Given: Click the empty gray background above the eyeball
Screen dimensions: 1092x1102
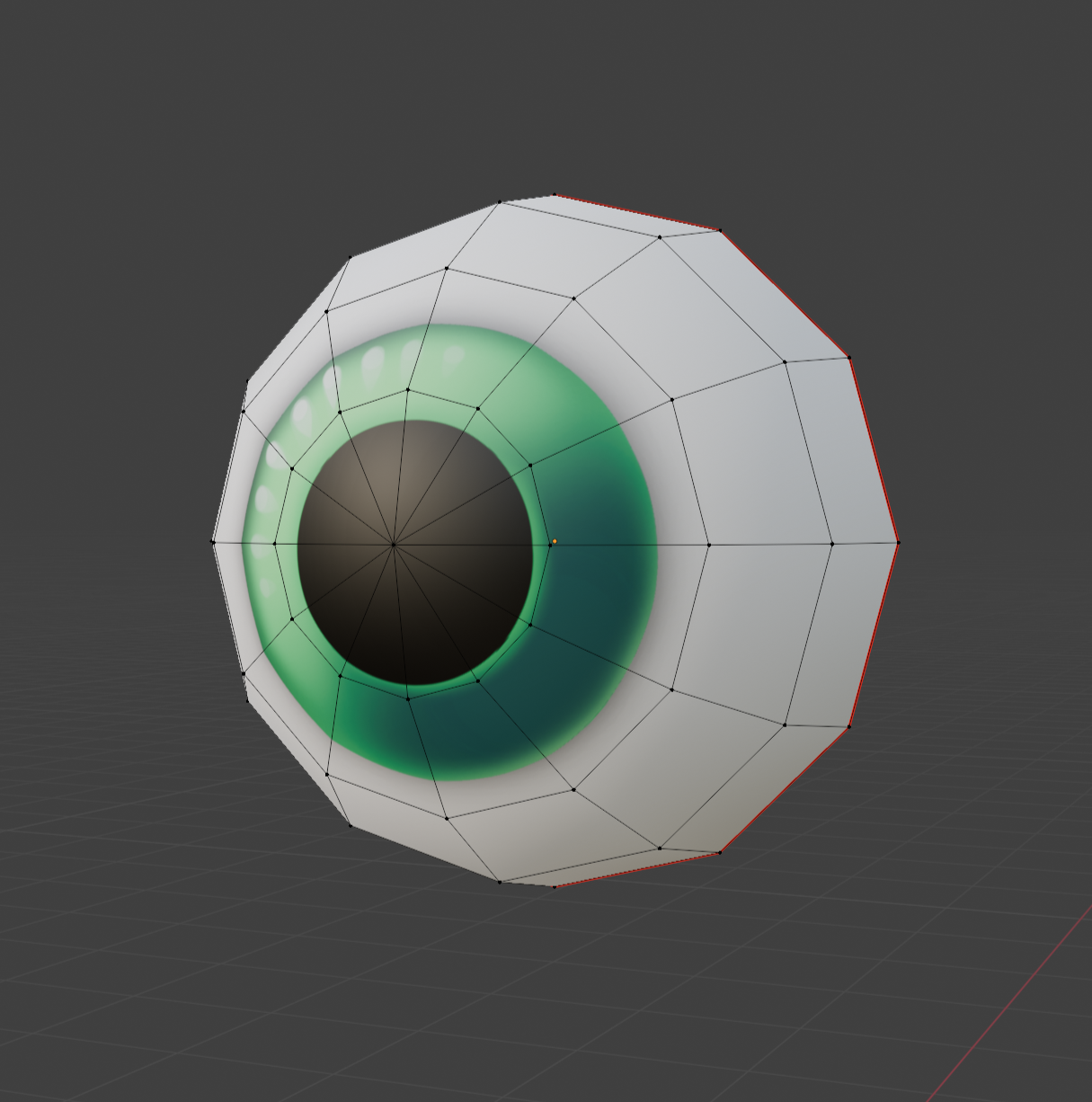Looking at the screenshot, I should [x=539, y=90].
